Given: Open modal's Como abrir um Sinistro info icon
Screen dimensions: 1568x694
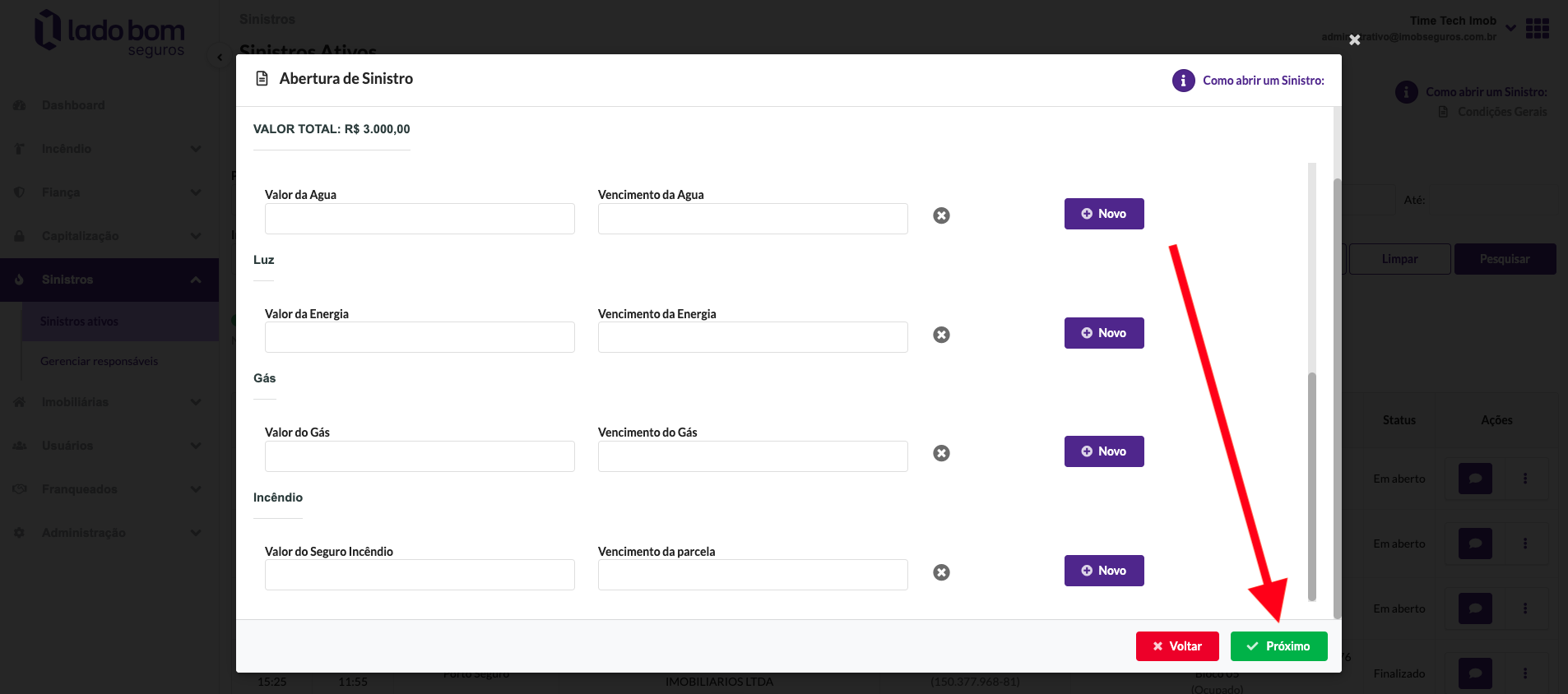Looking at the screenshot, I should 1183,81.
